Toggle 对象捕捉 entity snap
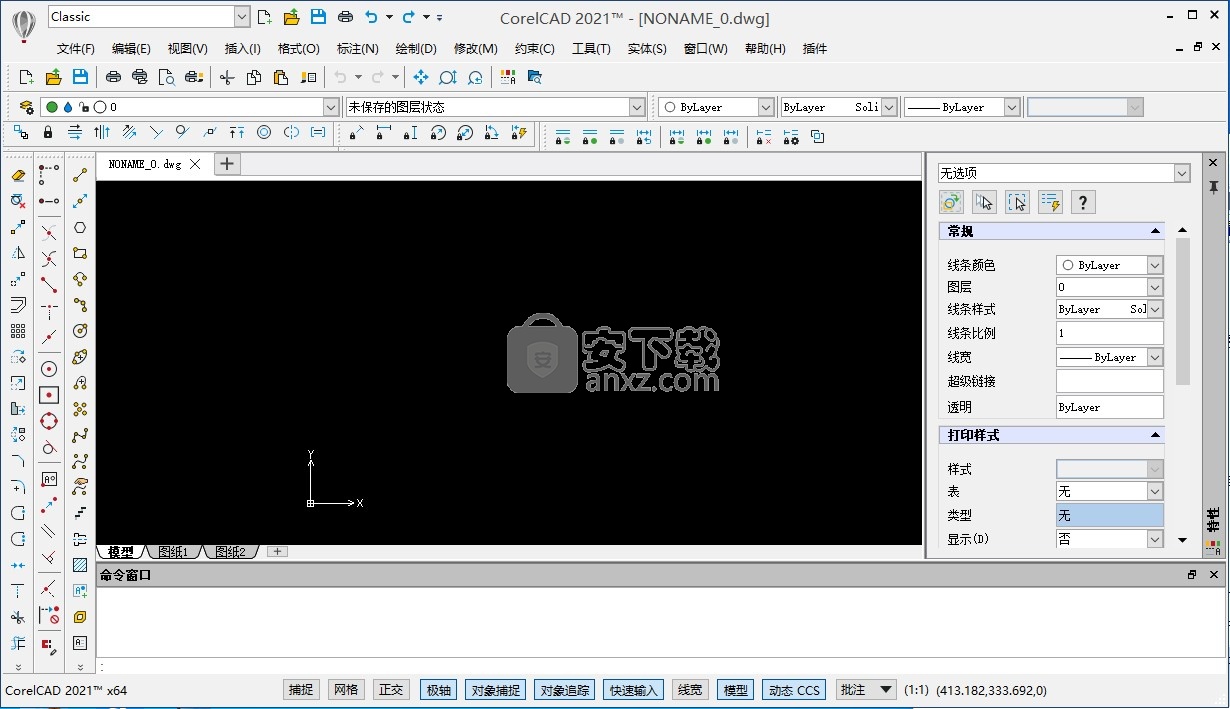Viewport: 1230px width, 709px height. click(495, 689)
